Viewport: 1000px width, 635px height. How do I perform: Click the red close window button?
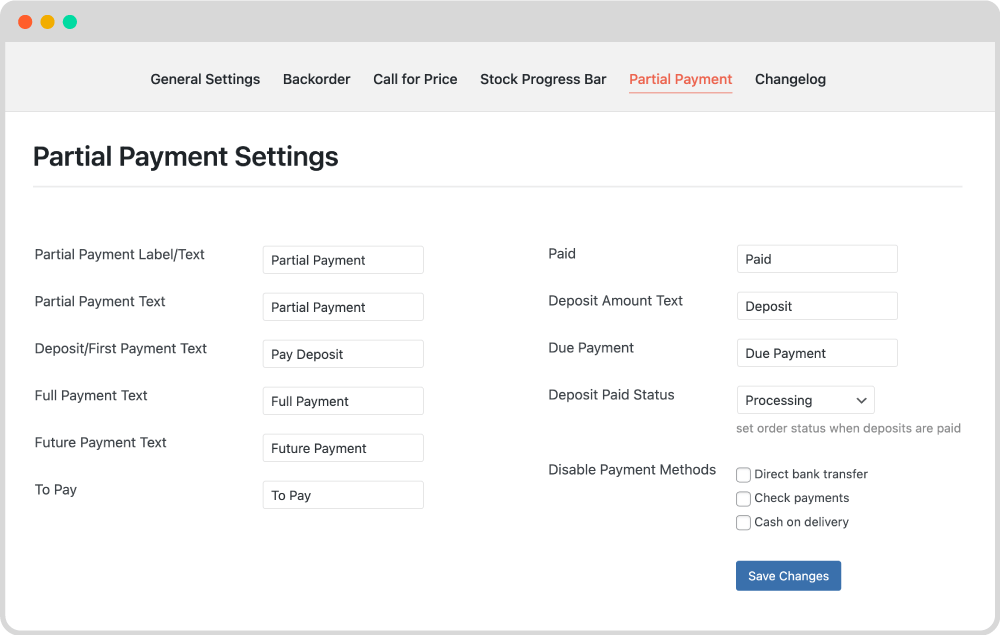click(26, 22)
